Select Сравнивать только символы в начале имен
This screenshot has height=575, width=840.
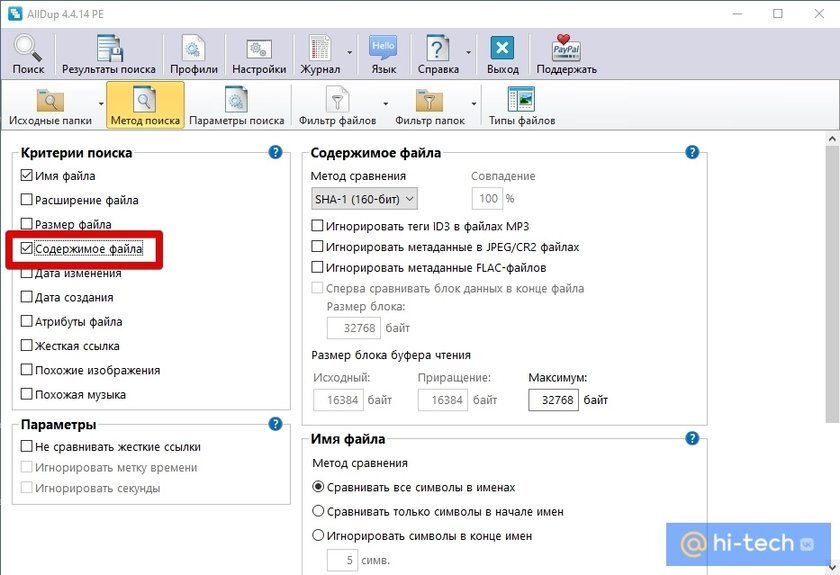click(x=318, y=511)
